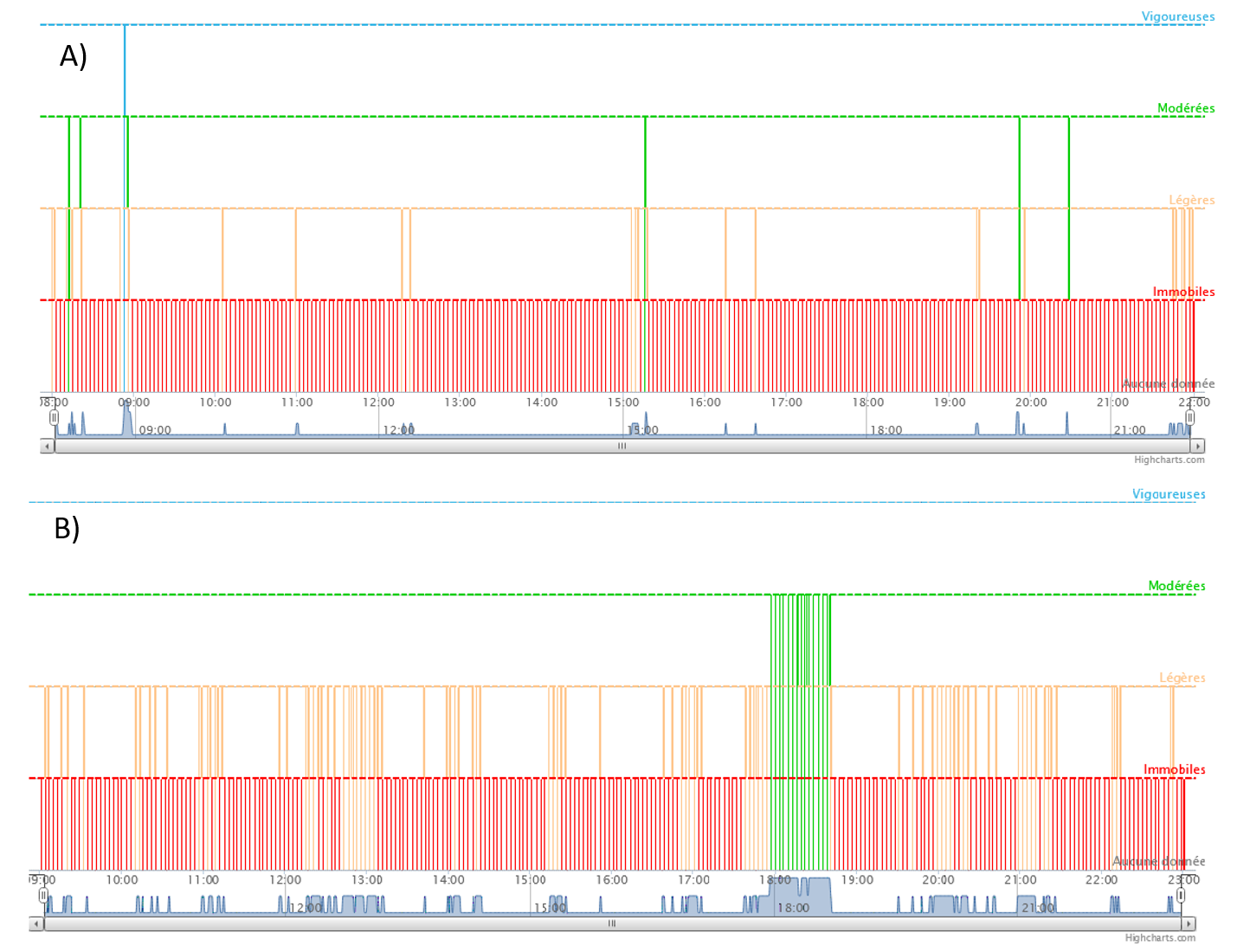The width and height of the screenshot is (1237, 952).
Task: Click right navigator handle of chart B
Action: coord(1181,896)
